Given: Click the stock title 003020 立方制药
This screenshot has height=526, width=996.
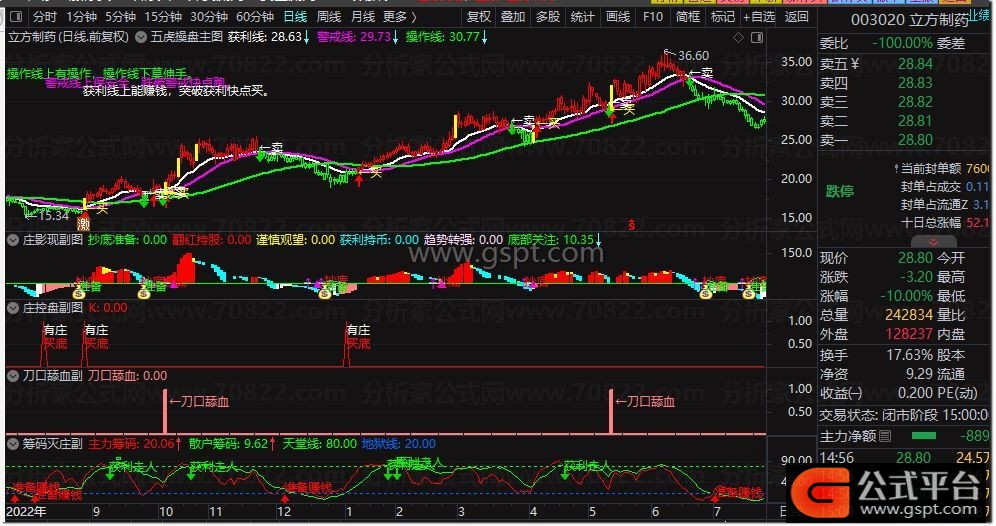Looking at the screenshot, I should [910, 20].
